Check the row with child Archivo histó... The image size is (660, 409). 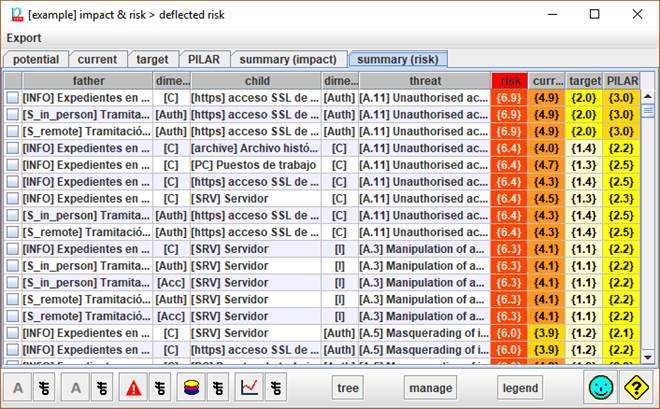coord(13,148)
